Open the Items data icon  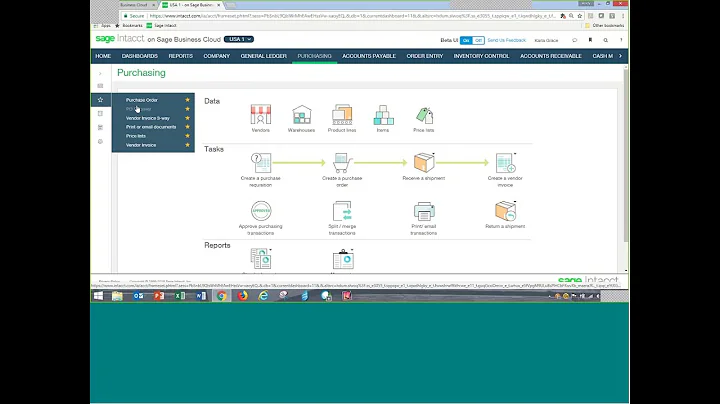tap(383, 115)
